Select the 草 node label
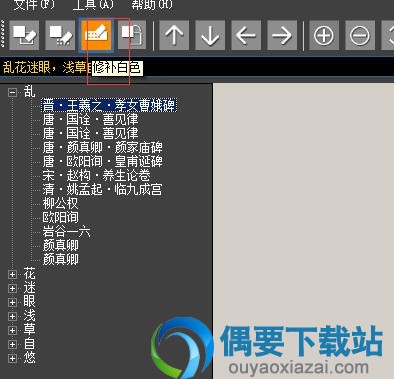The height and width of the screenshot is (379, 394). (x=29, y=330)
